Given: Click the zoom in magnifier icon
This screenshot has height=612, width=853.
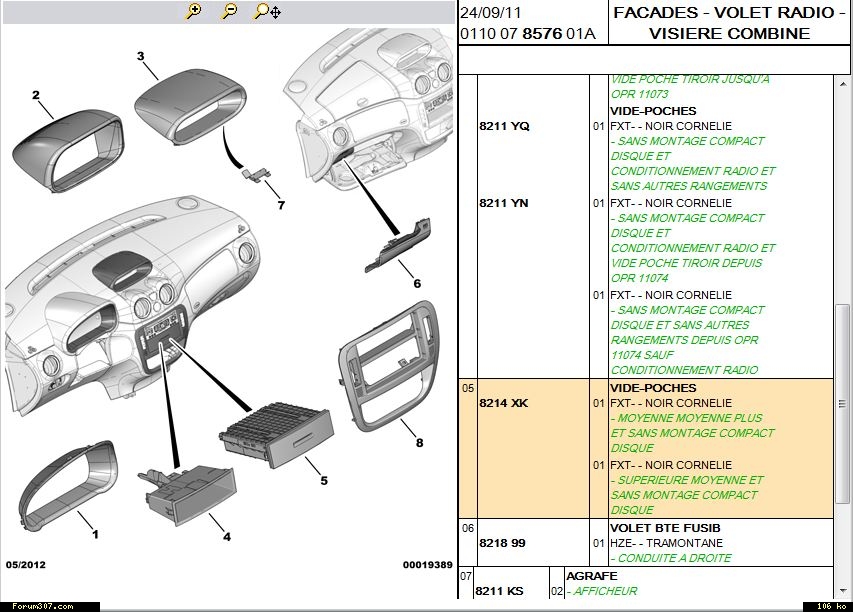Looking at the screenshot, I should [194, 11].
